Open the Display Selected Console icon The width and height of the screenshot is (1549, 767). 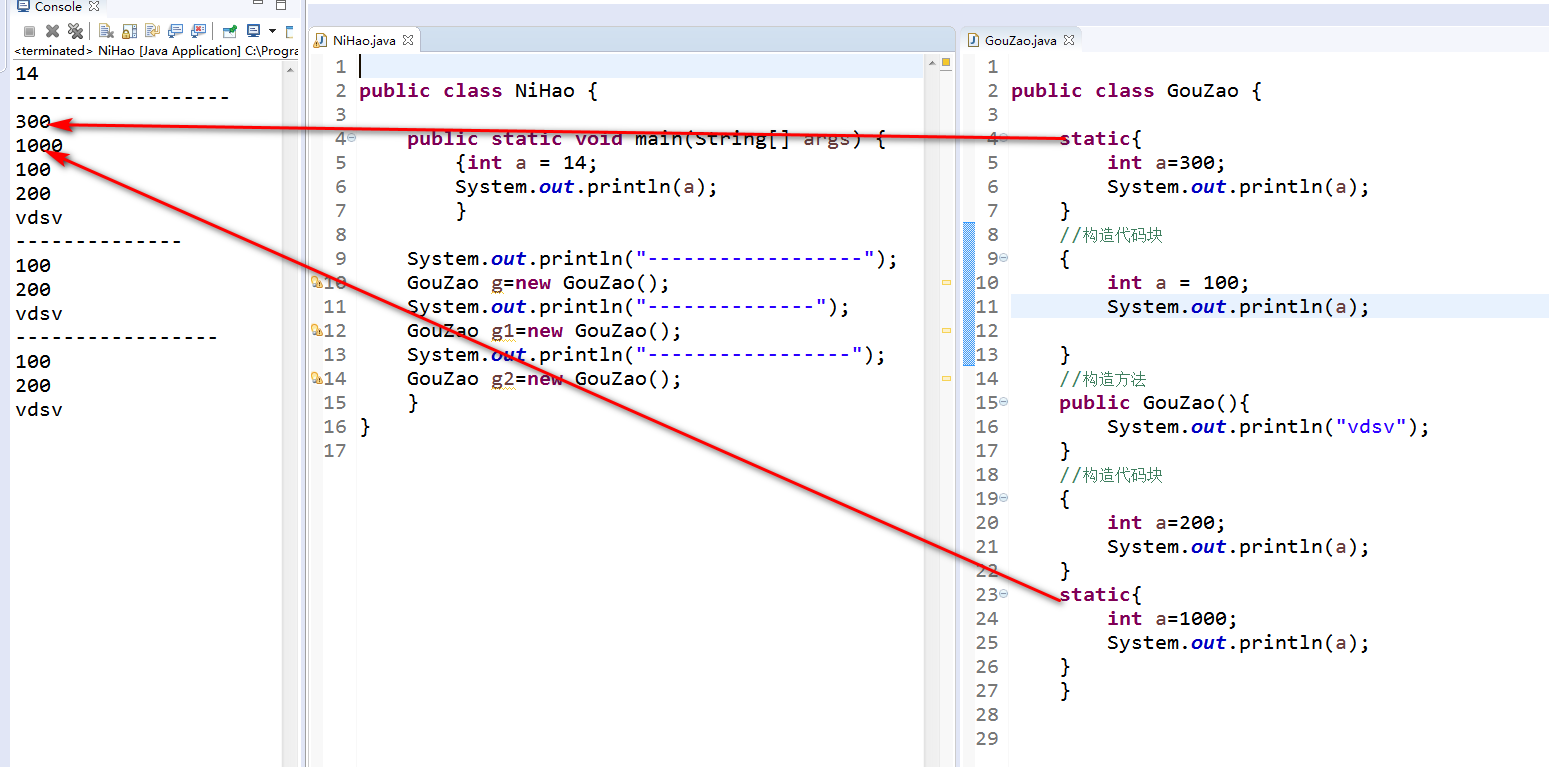(x=254, y=31)
